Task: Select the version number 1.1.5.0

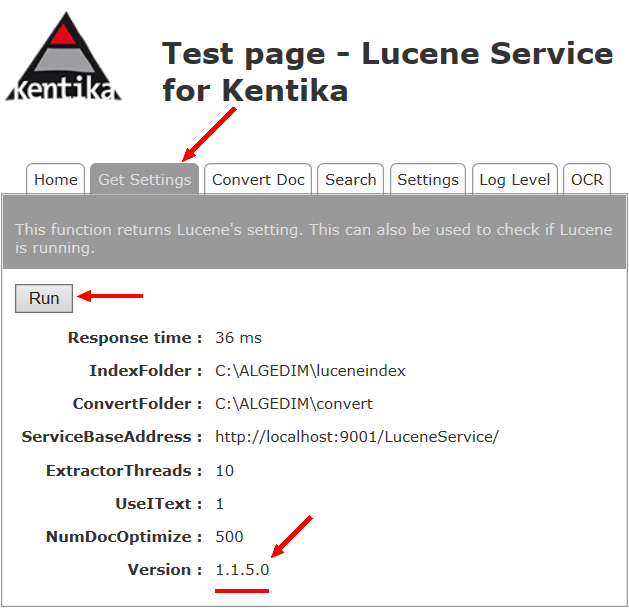Action: point(242,569)
